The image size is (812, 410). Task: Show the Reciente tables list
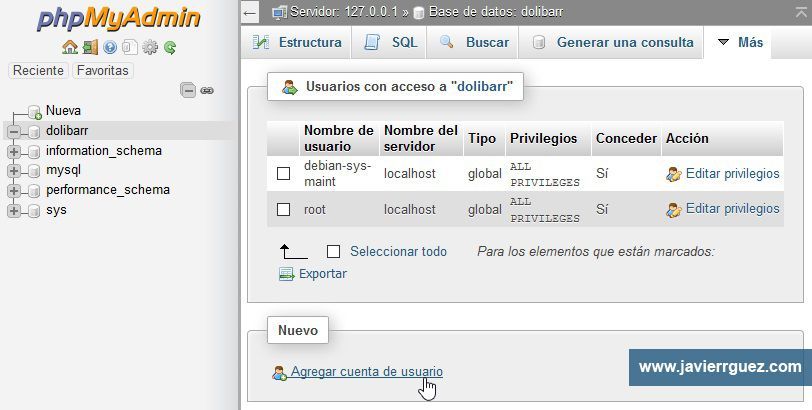(38, 70)
